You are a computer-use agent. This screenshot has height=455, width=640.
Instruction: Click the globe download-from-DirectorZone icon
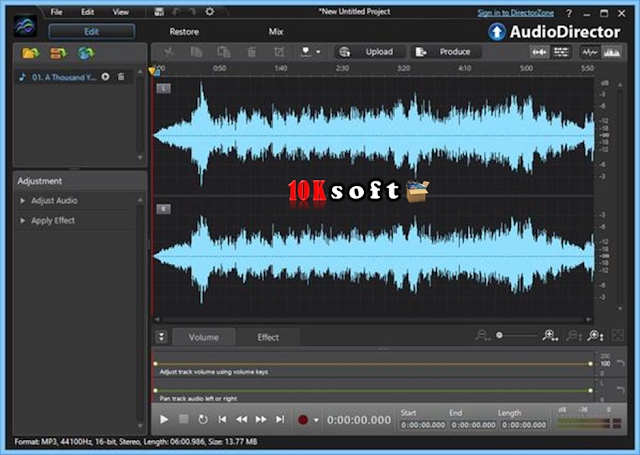[x=85, y=53]
